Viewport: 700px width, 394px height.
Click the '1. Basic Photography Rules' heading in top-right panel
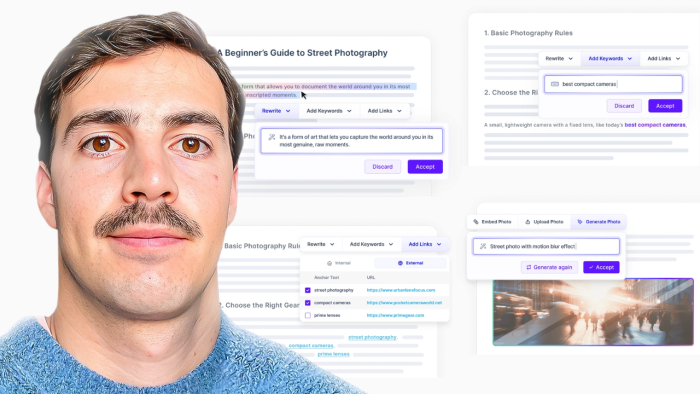point(528,33)
